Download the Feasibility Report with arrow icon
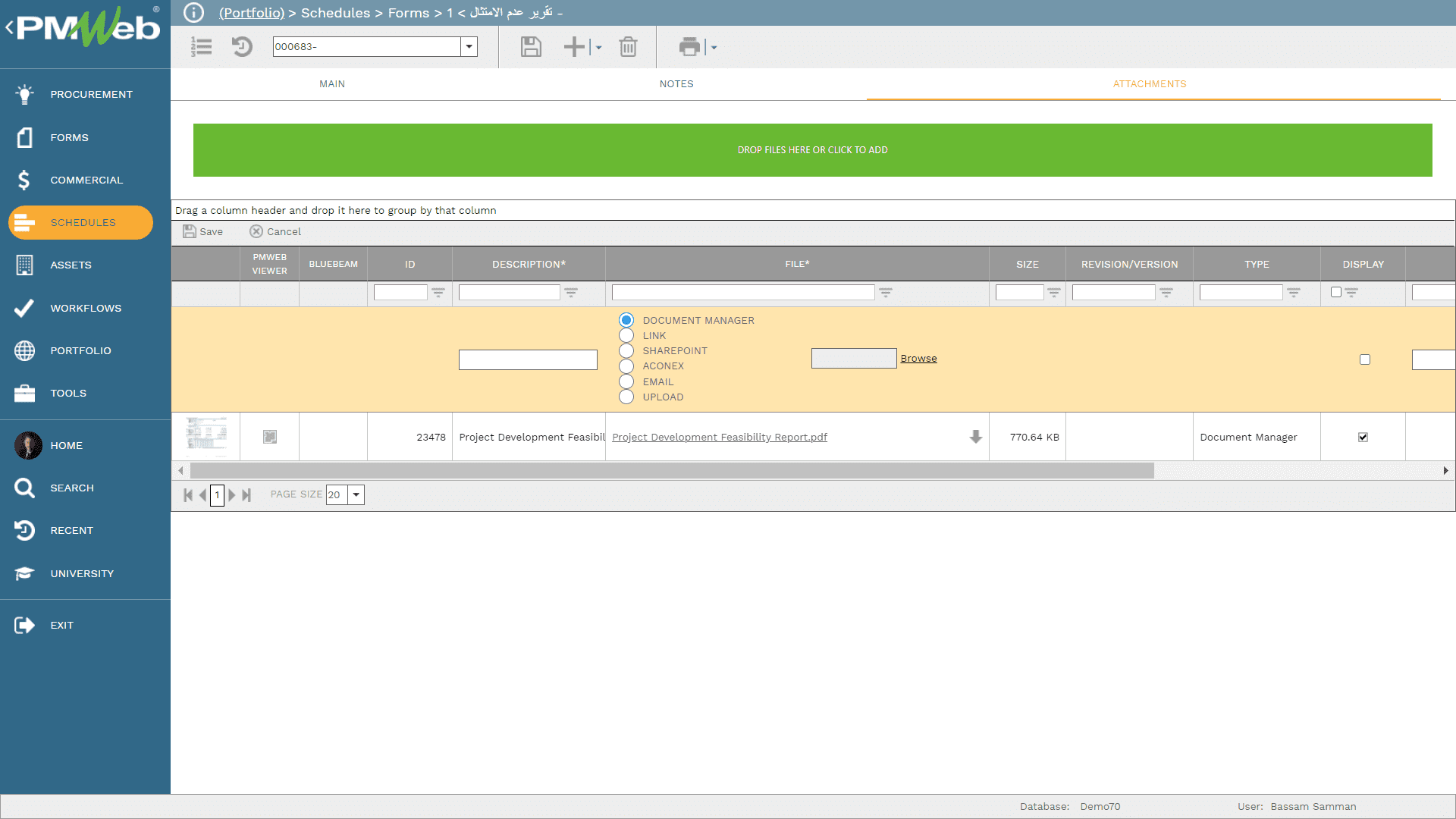This screenshot has height=819, width=1456. (x=976, y=437)
